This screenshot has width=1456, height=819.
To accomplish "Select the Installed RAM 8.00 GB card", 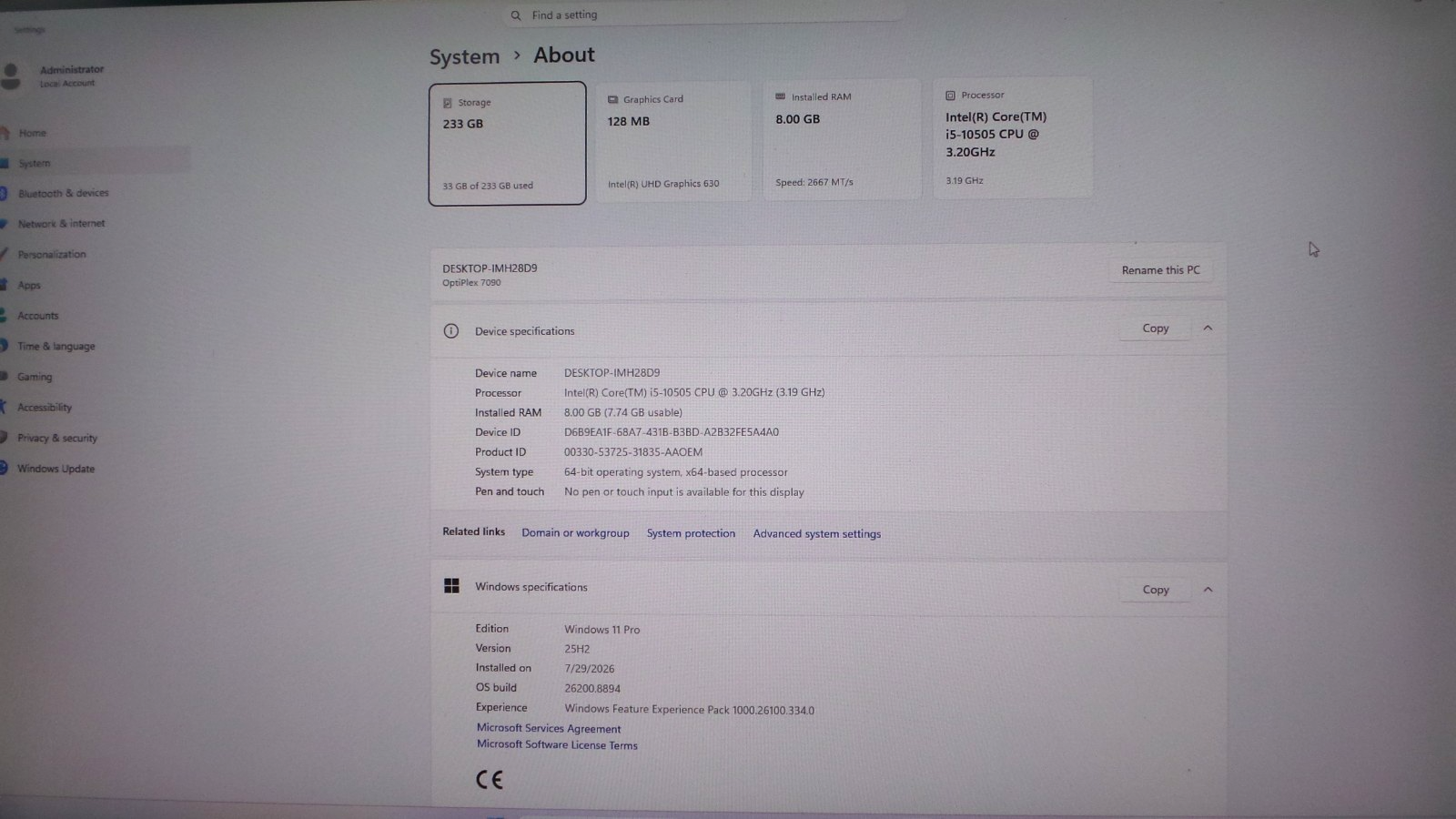I will click(x=842, y=139).
